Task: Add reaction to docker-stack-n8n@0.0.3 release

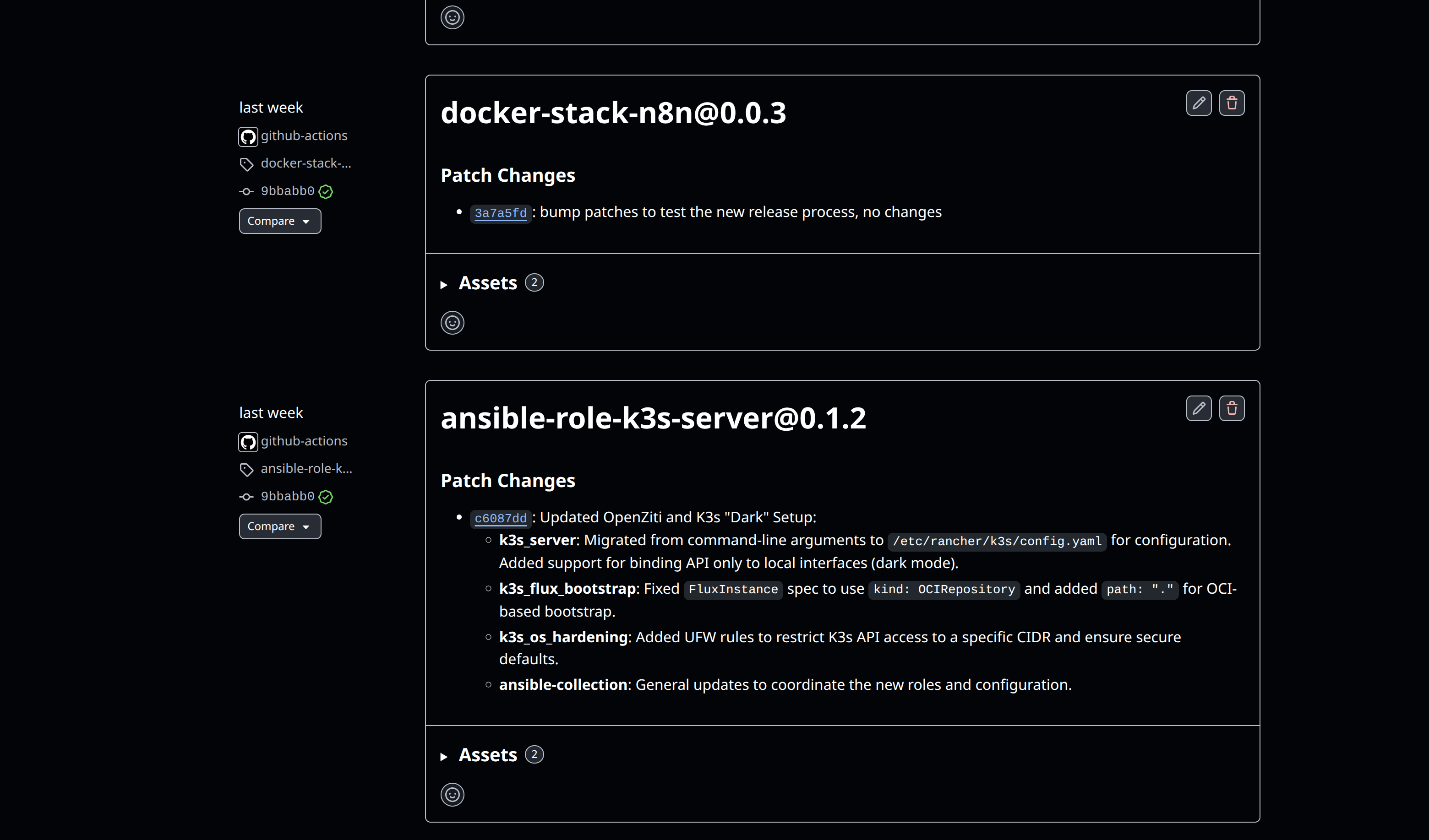Action: (452, 323)
